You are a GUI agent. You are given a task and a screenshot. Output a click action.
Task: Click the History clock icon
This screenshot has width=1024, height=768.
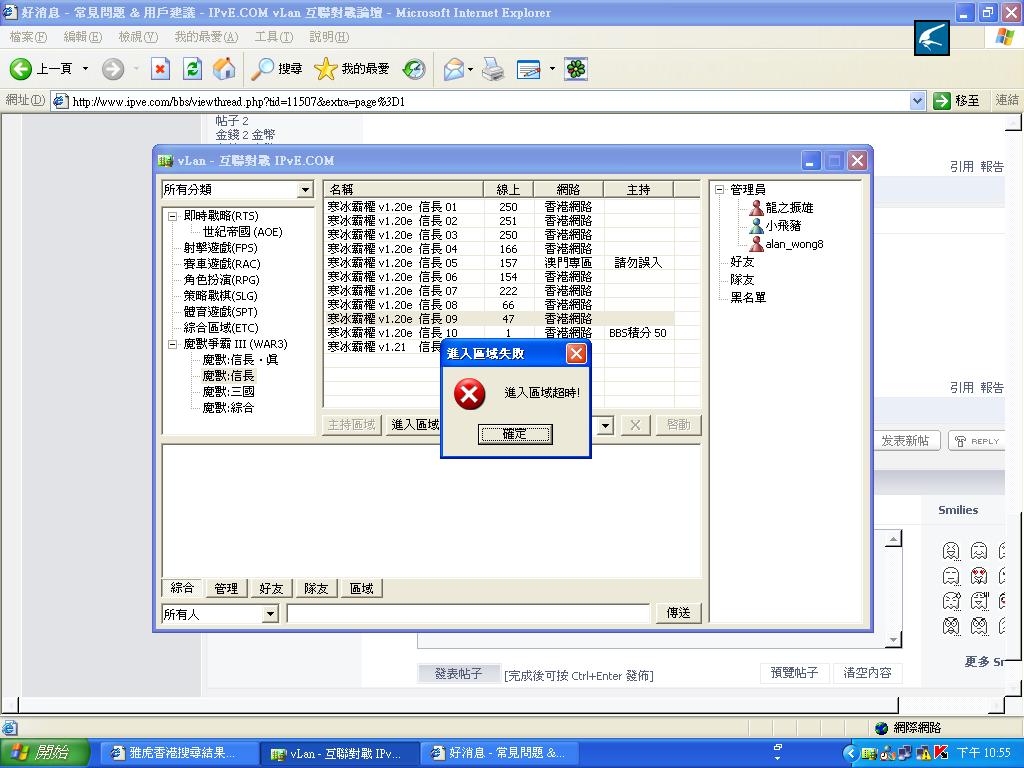(x=414, y=69)
